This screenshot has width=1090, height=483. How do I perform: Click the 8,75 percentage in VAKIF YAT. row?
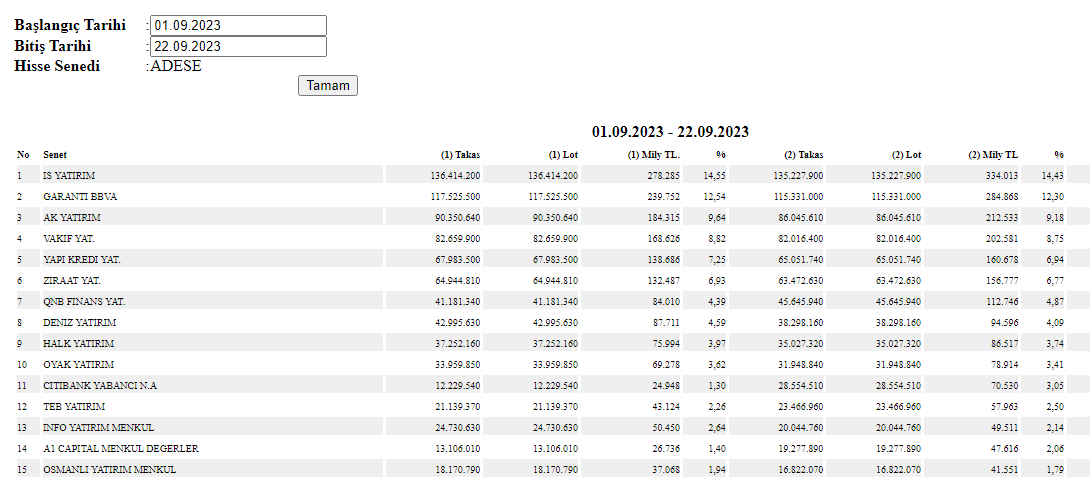click(1055, 238)
